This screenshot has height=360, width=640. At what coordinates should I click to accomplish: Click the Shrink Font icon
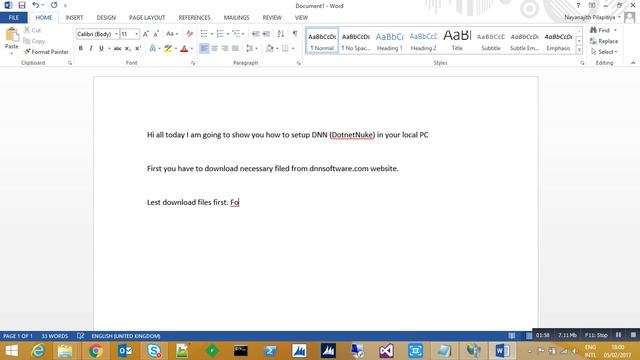tap(156, 34)
